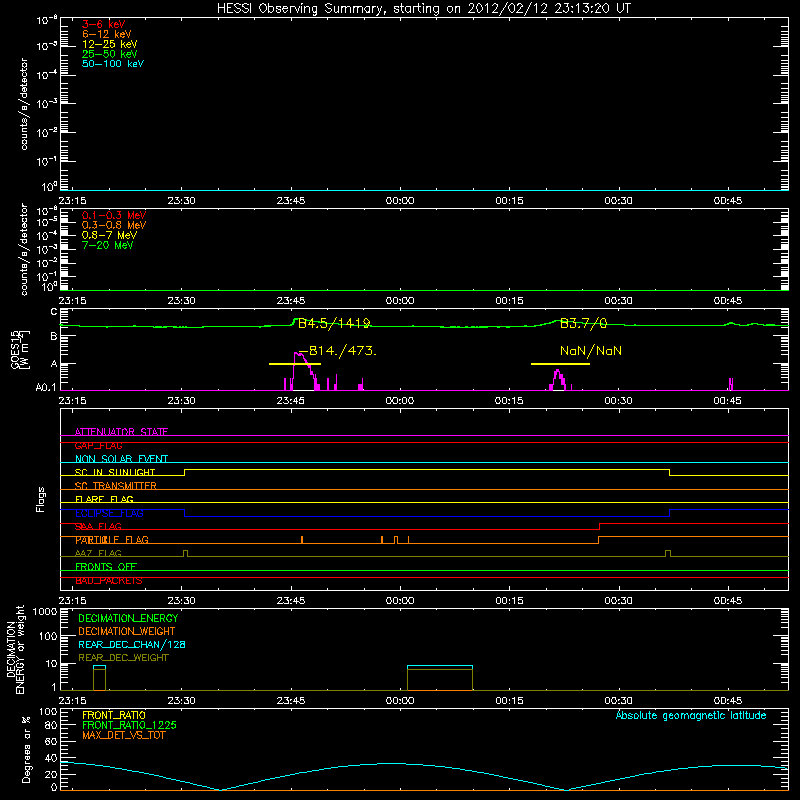Select the AAZ_FLAG label
Screen dimensions: 800x800
click(x=98, y=554)
